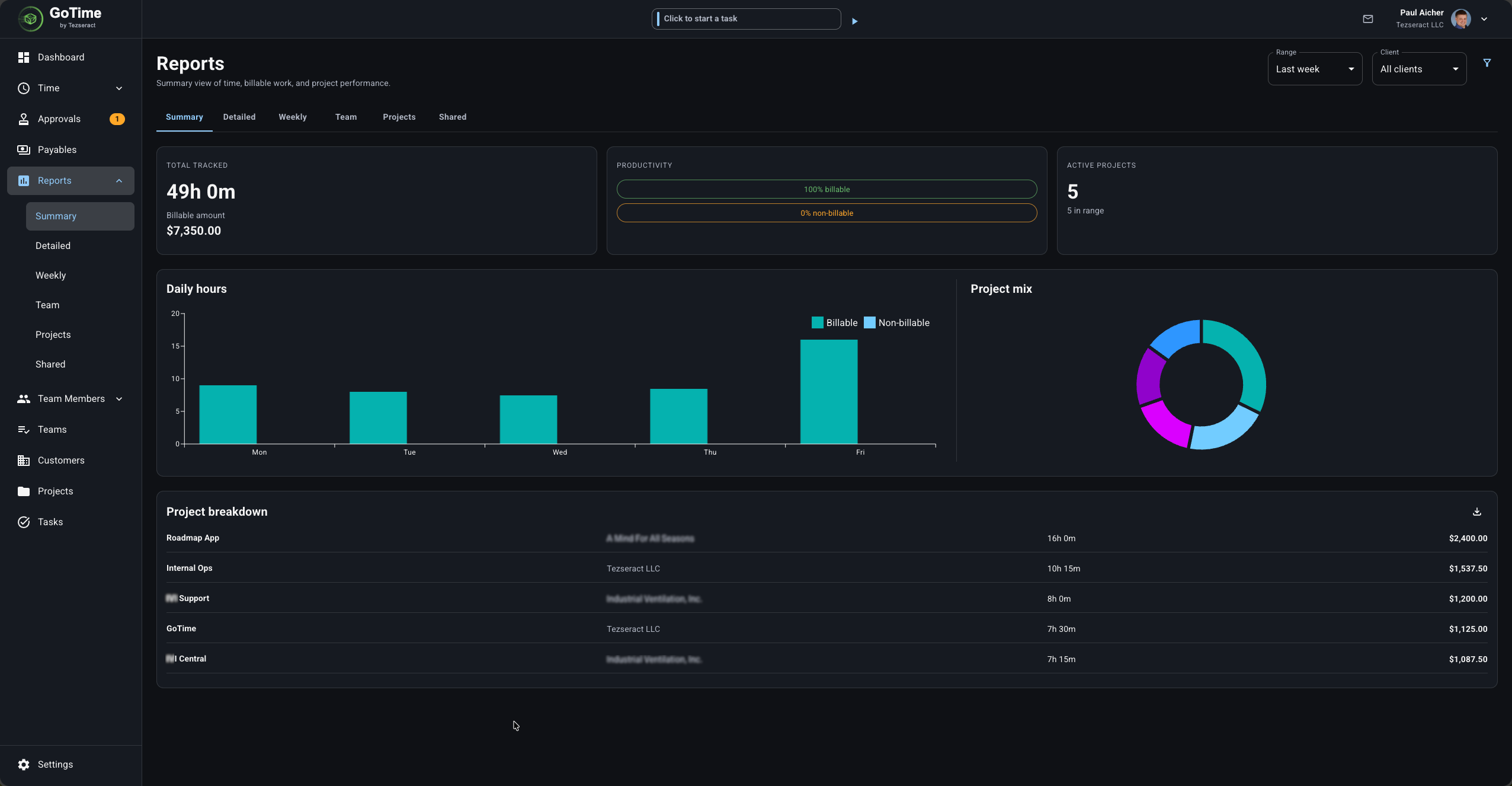The image size is (1512, 786).
Task: Click the Click to start a task field
Action: click(747, 19)
